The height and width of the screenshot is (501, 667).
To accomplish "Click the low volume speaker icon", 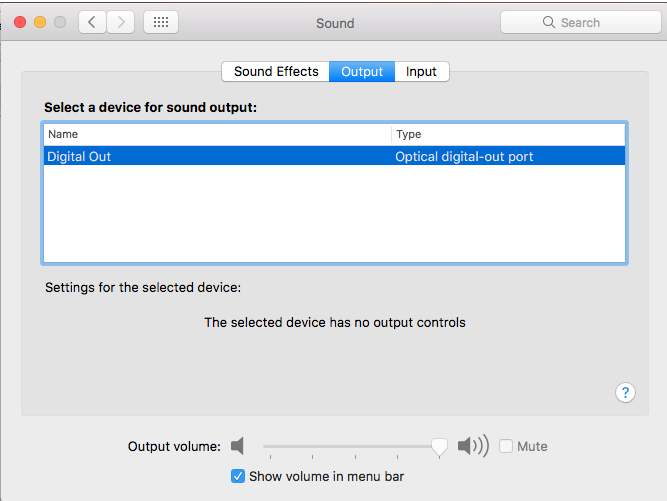I will pyautogui.click(x=237, y=446).
